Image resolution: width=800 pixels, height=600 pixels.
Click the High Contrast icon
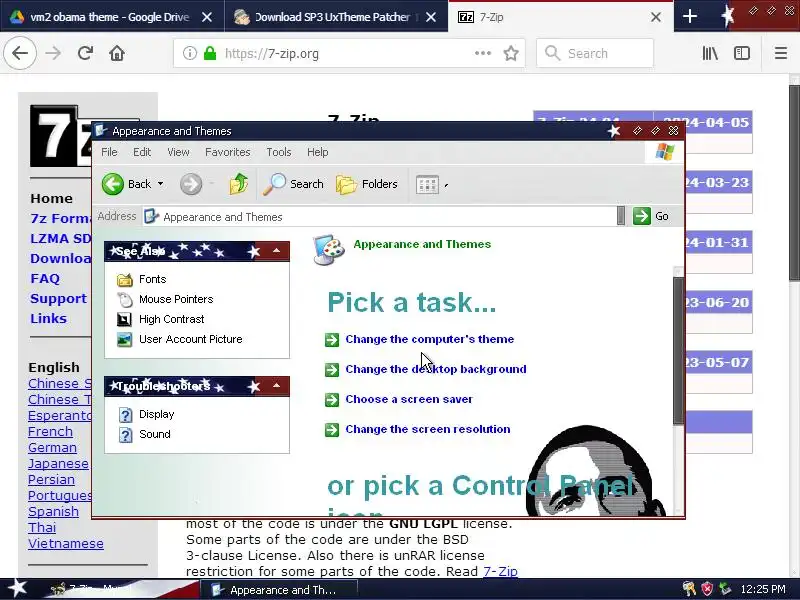[x=124, y=319]
